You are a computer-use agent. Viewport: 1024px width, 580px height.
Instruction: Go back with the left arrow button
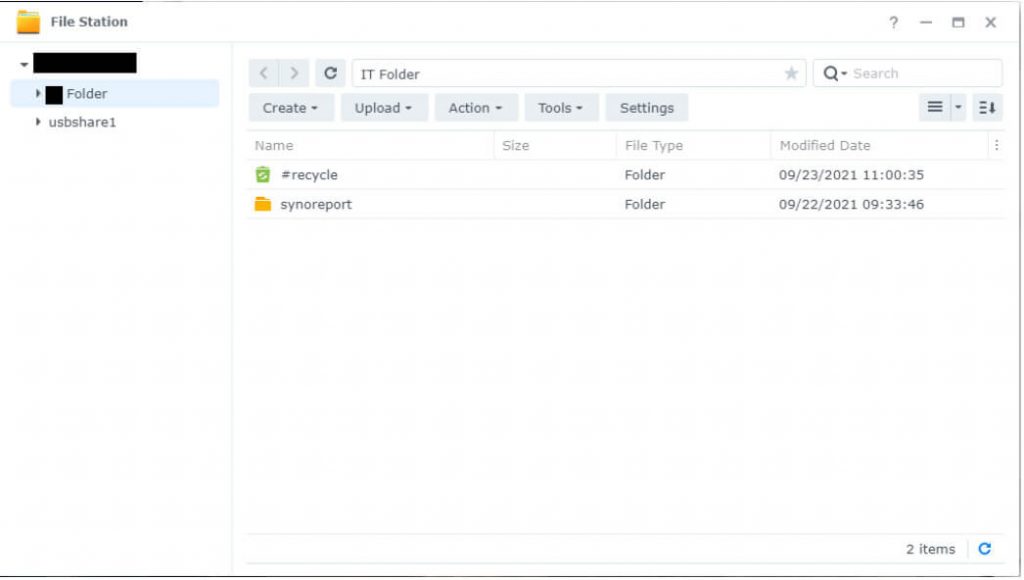tap(264, 73)
